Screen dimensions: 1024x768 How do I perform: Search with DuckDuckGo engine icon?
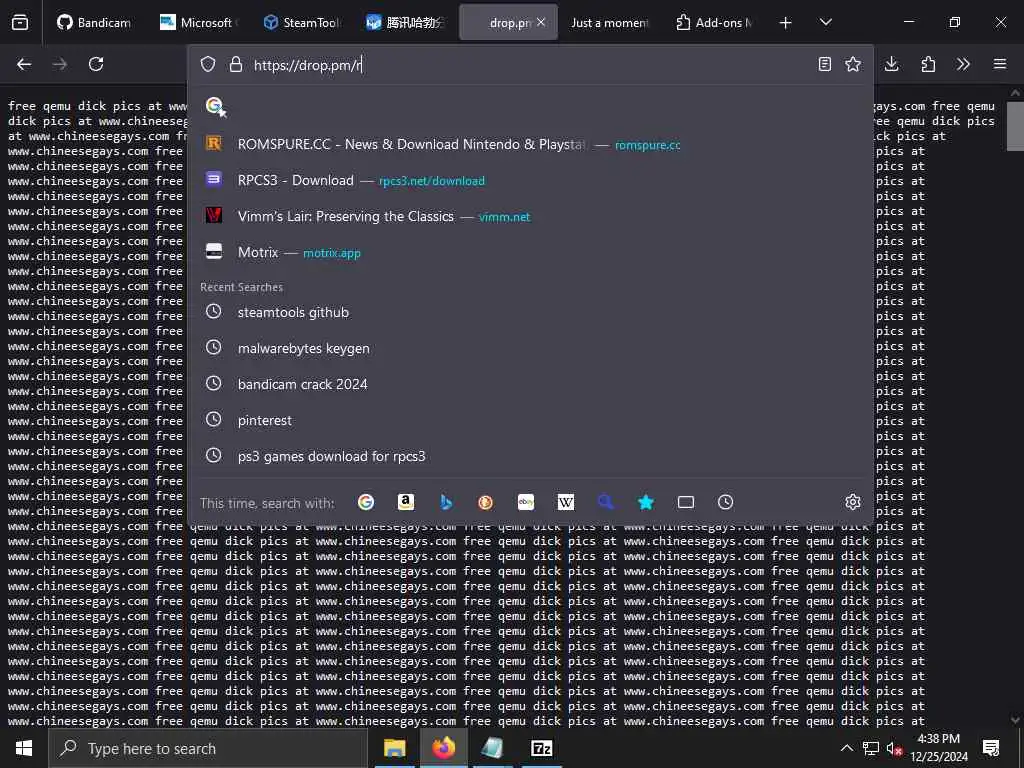point(485,502)
